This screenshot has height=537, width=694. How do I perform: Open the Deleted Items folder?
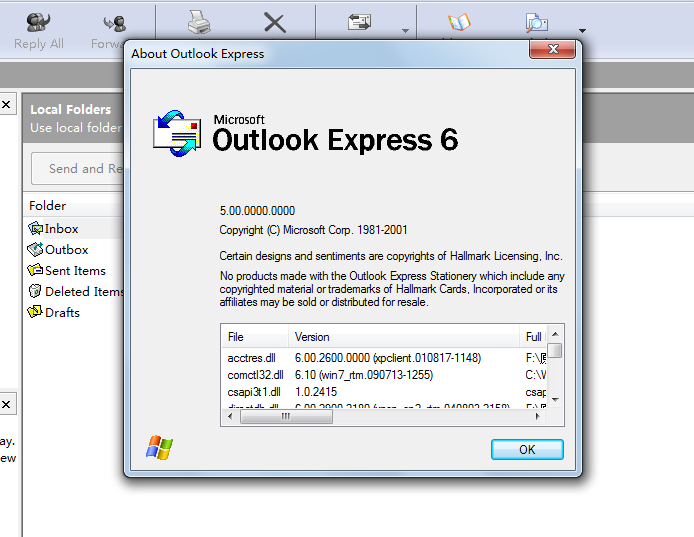[84, 291]
